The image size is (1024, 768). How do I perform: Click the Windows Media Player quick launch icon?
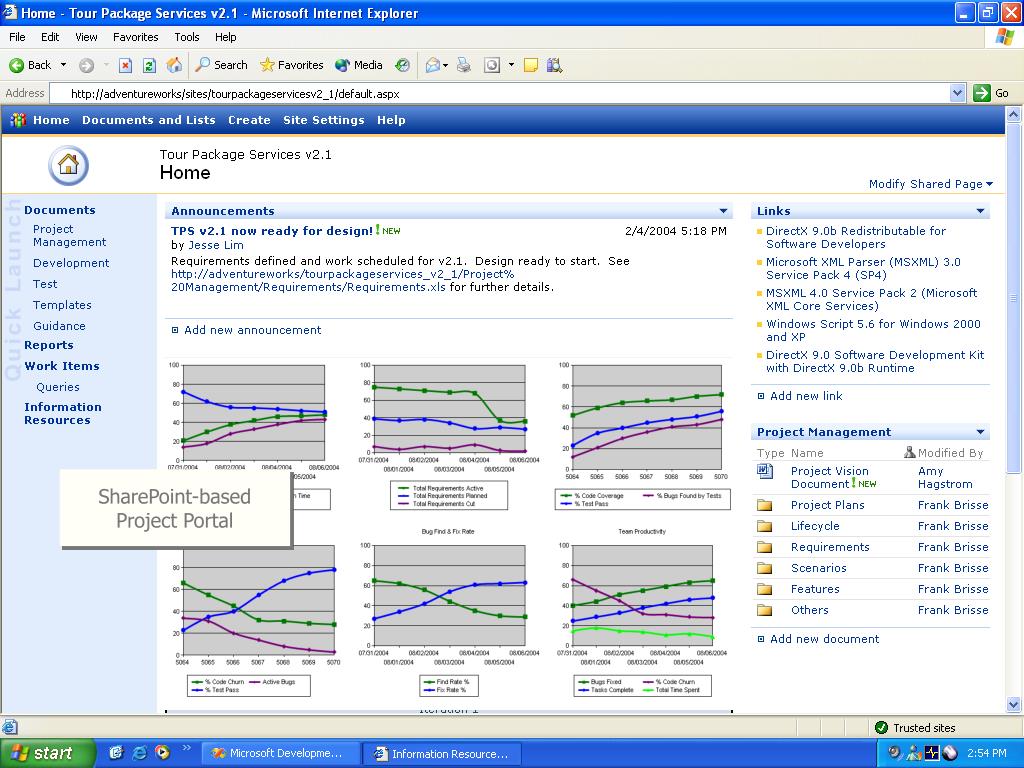[x=162, y=752]
